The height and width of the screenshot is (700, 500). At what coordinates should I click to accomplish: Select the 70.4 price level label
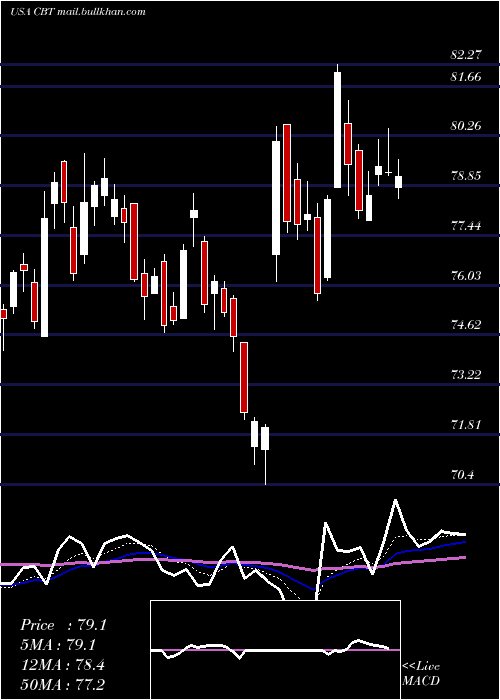(x=462, y=475)
